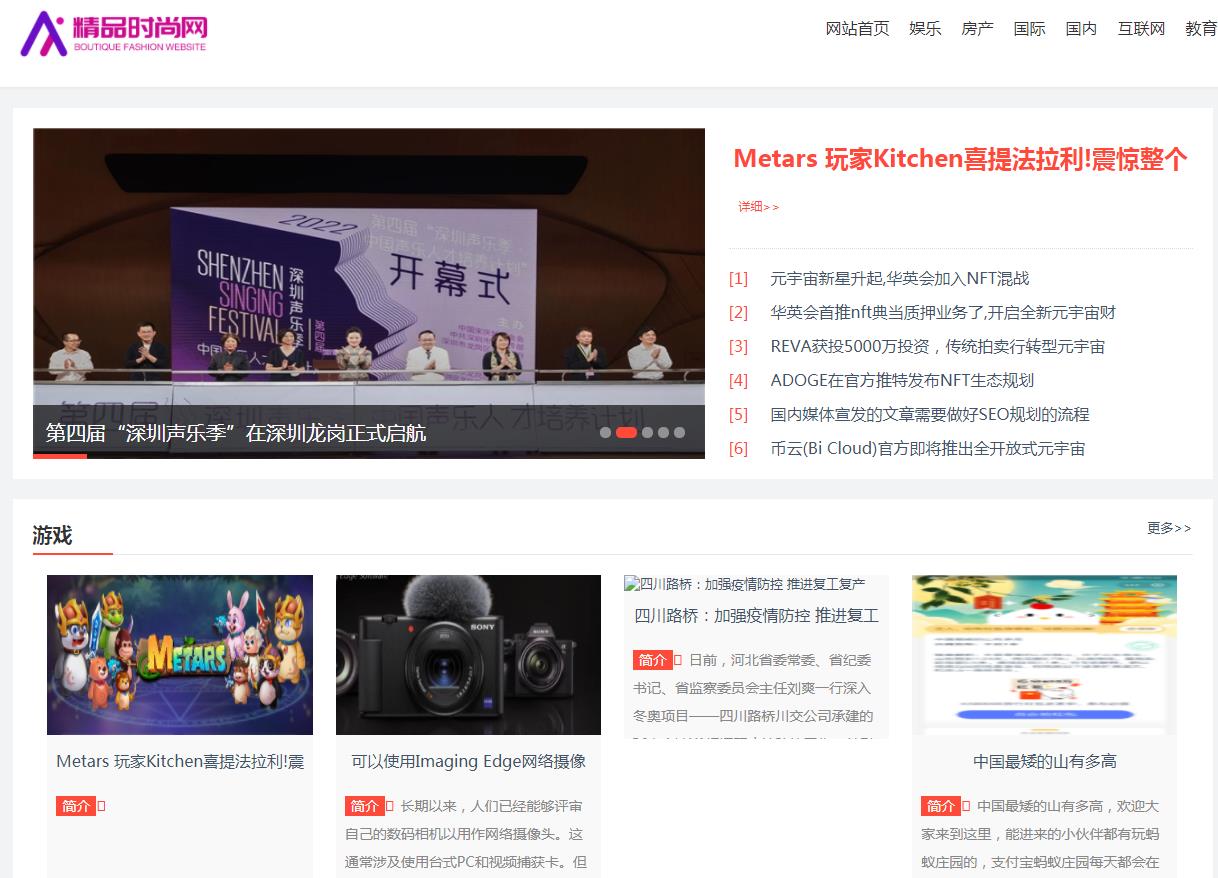
Task: Click the broken 四川路桥 image placeholder
Action: pos(745,584)
